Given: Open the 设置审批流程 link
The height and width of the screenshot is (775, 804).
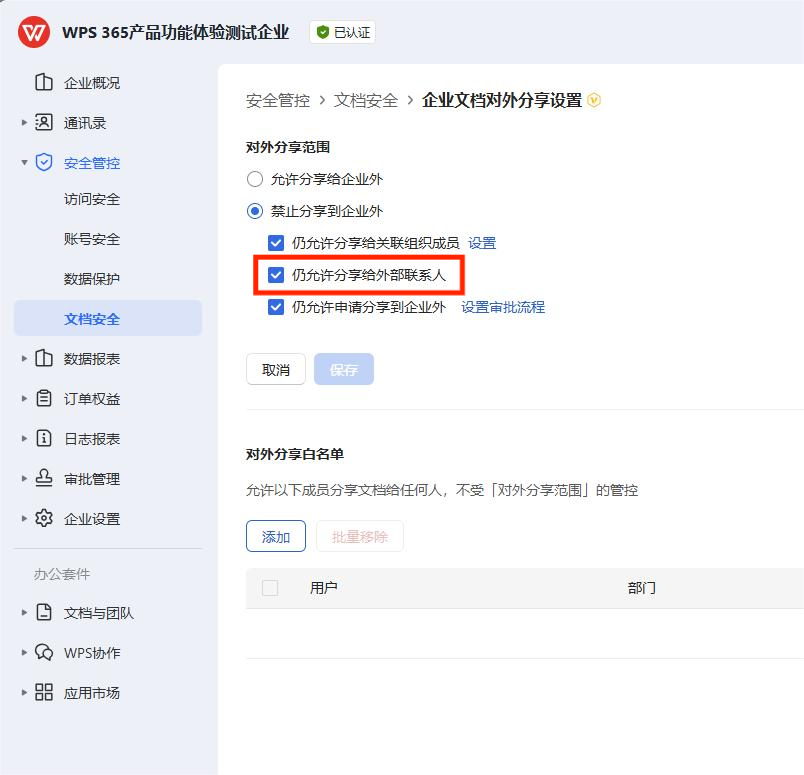Looking at the screenshot, I should [503, 307].
